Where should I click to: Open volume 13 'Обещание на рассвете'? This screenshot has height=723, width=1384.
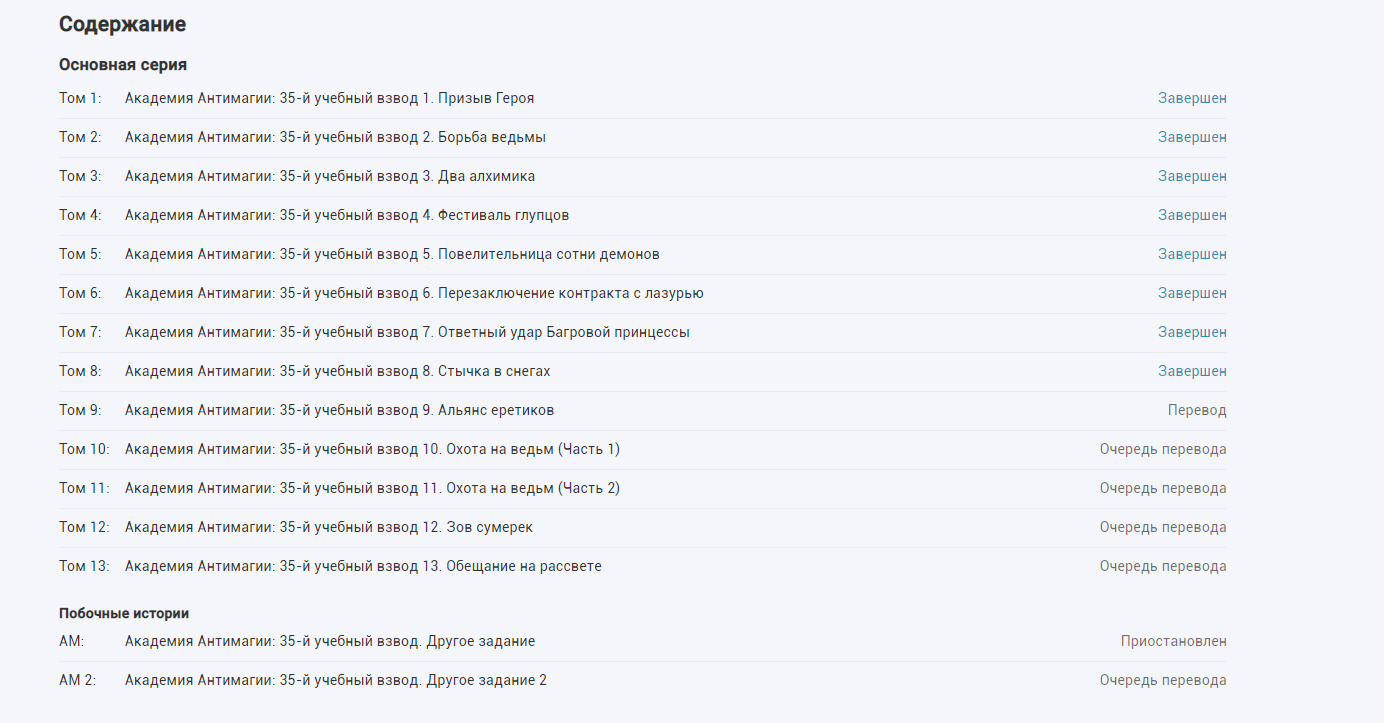(363, 566)
